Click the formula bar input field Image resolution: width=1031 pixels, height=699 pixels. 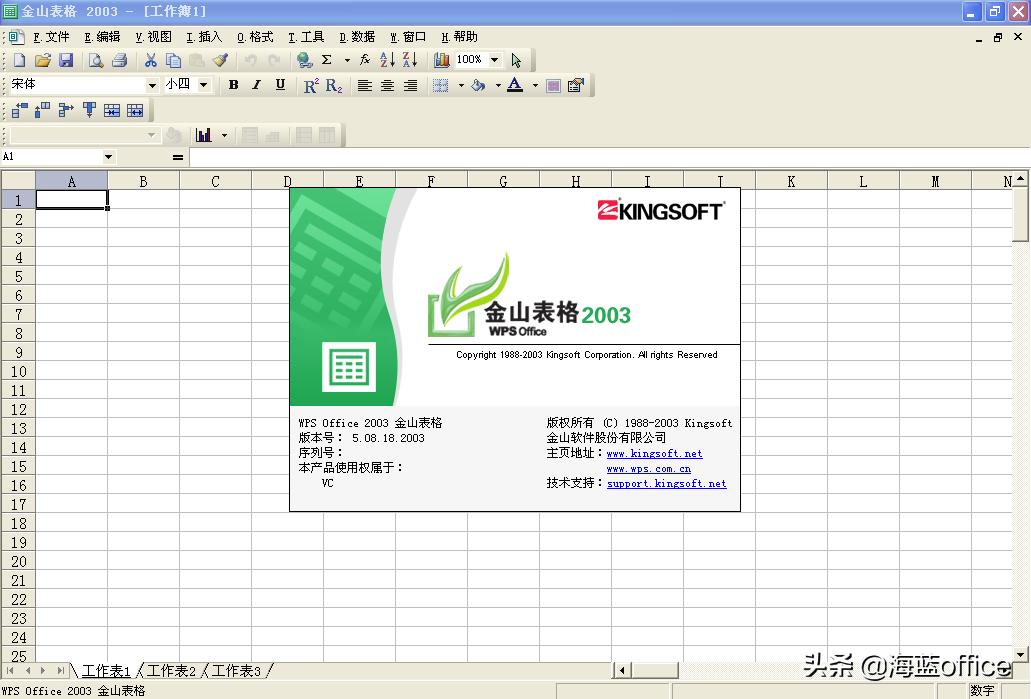pos(610,157)
